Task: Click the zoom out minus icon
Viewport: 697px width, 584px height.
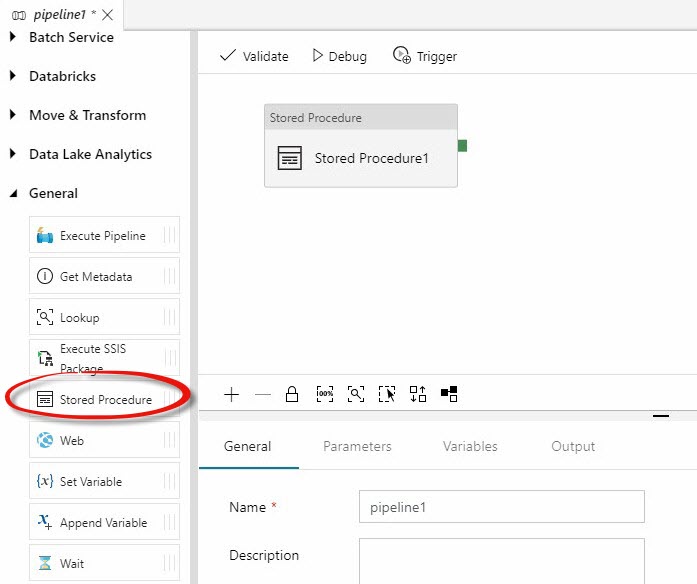Action: pyautogui.click(x=262, y=395)
